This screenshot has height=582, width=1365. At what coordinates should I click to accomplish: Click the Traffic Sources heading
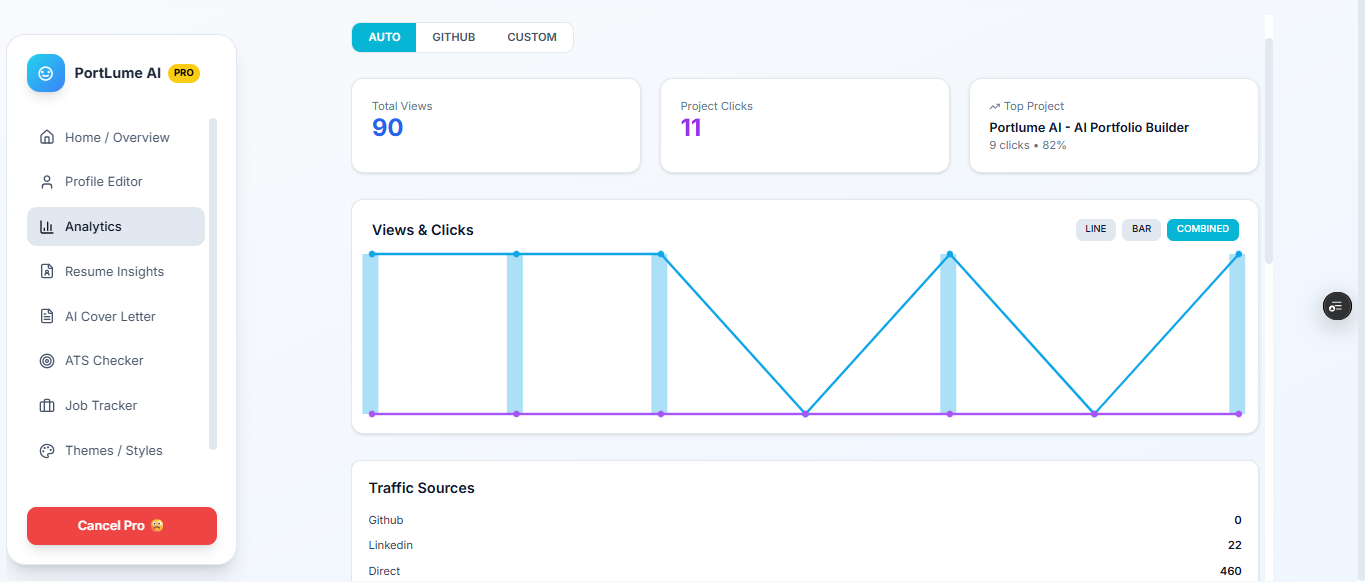(422, 488)
